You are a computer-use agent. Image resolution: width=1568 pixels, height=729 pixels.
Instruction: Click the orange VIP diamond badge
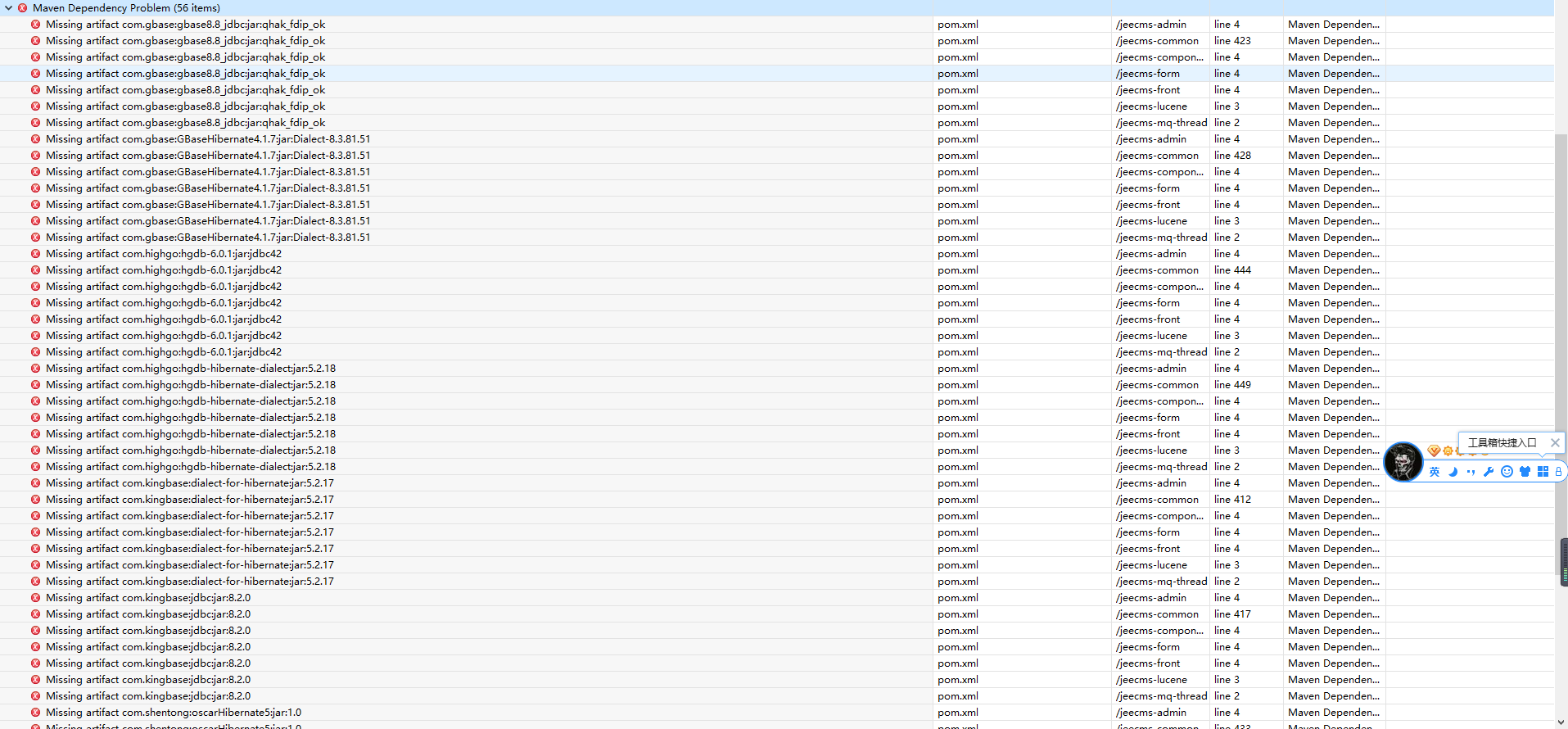tap(1434, 451)
